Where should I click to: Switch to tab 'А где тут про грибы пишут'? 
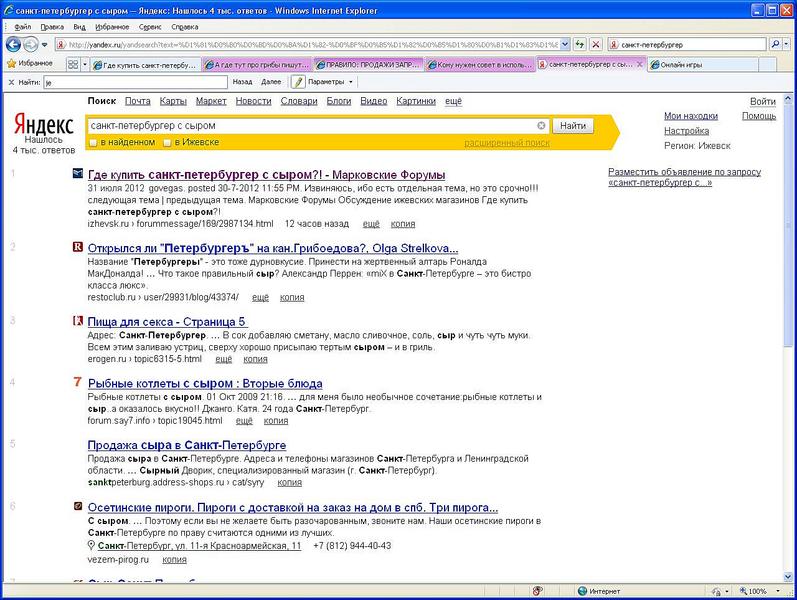pyautogui.click(x=257, y=65)
